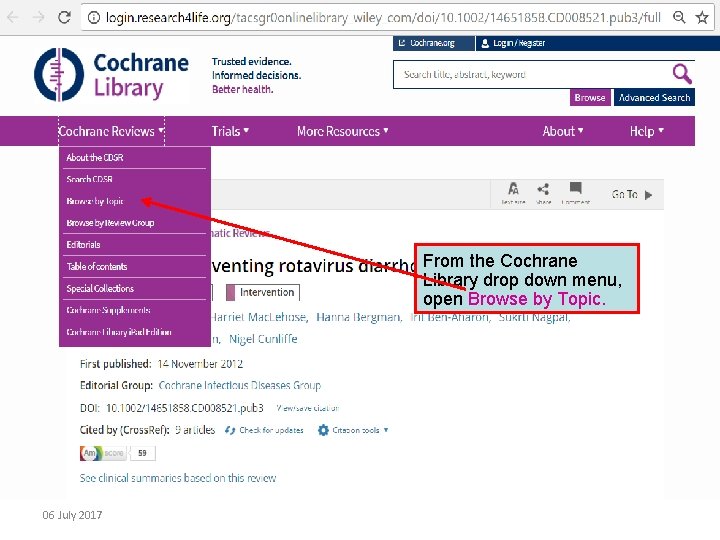
Task: Click the Altmetric score badge
Action: pyautogui.click(x=118, y=453)
